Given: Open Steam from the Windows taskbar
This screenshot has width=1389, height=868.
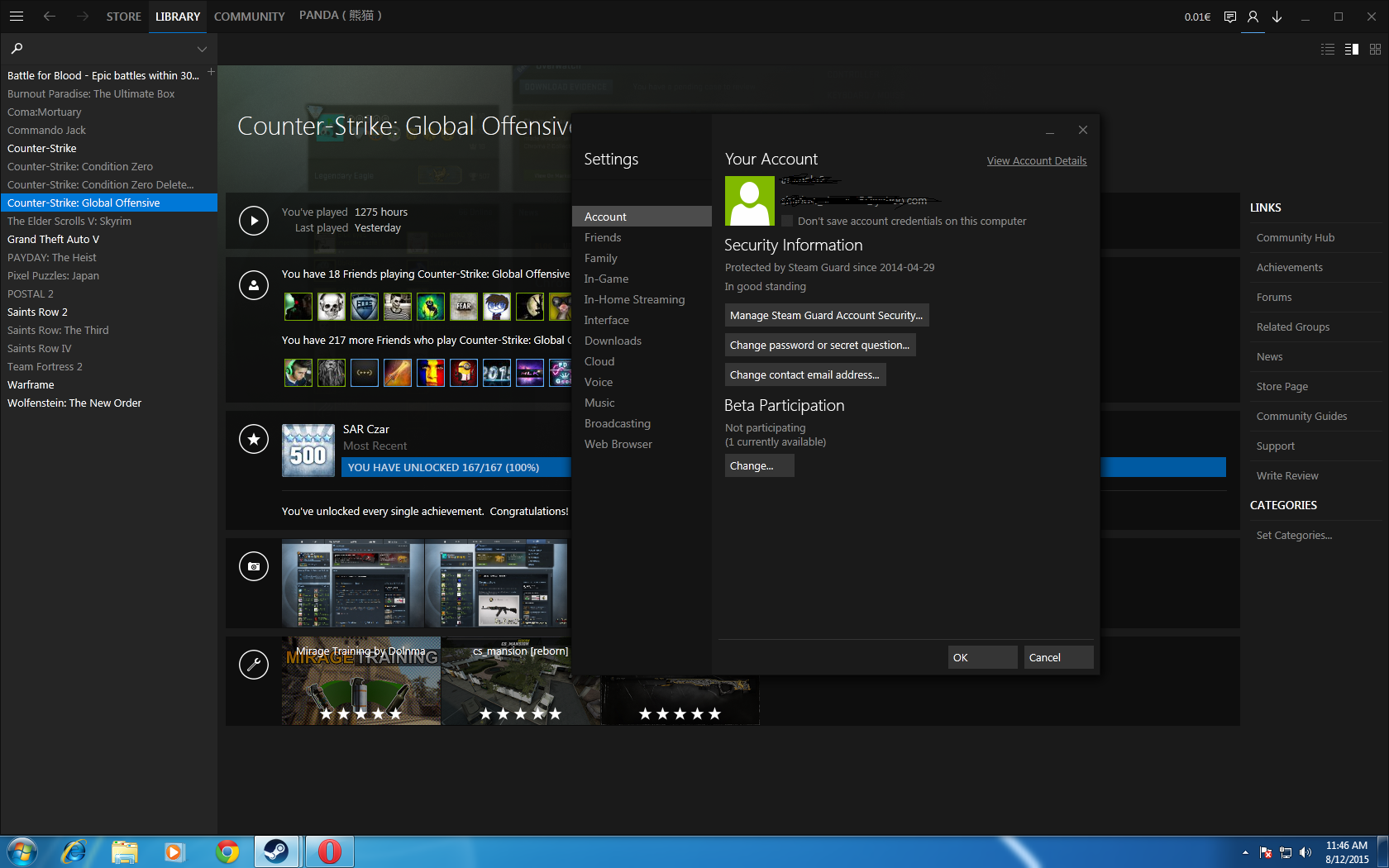Looking at the screenshot, I should pos(276,851).
